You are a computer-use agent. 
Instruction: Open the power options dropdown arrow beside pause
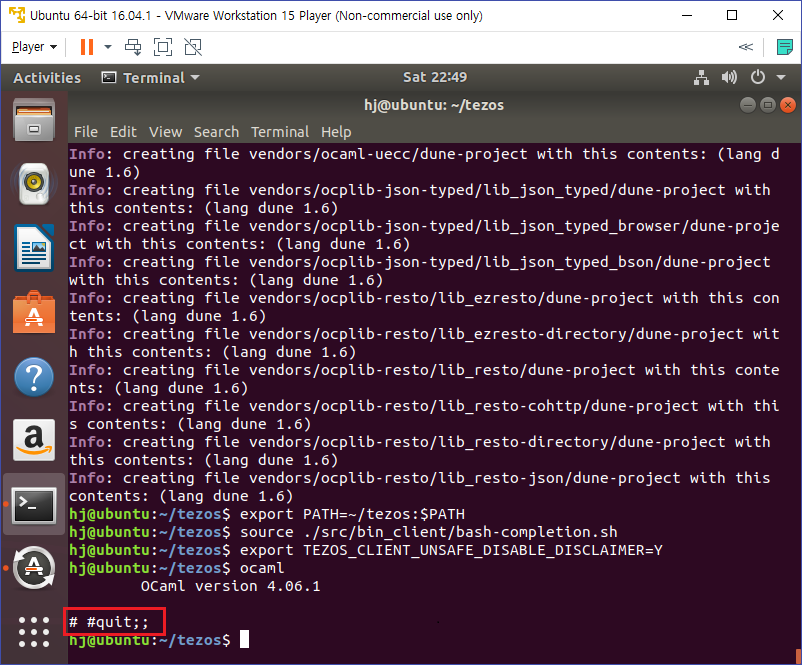click(x=108, y=47)
